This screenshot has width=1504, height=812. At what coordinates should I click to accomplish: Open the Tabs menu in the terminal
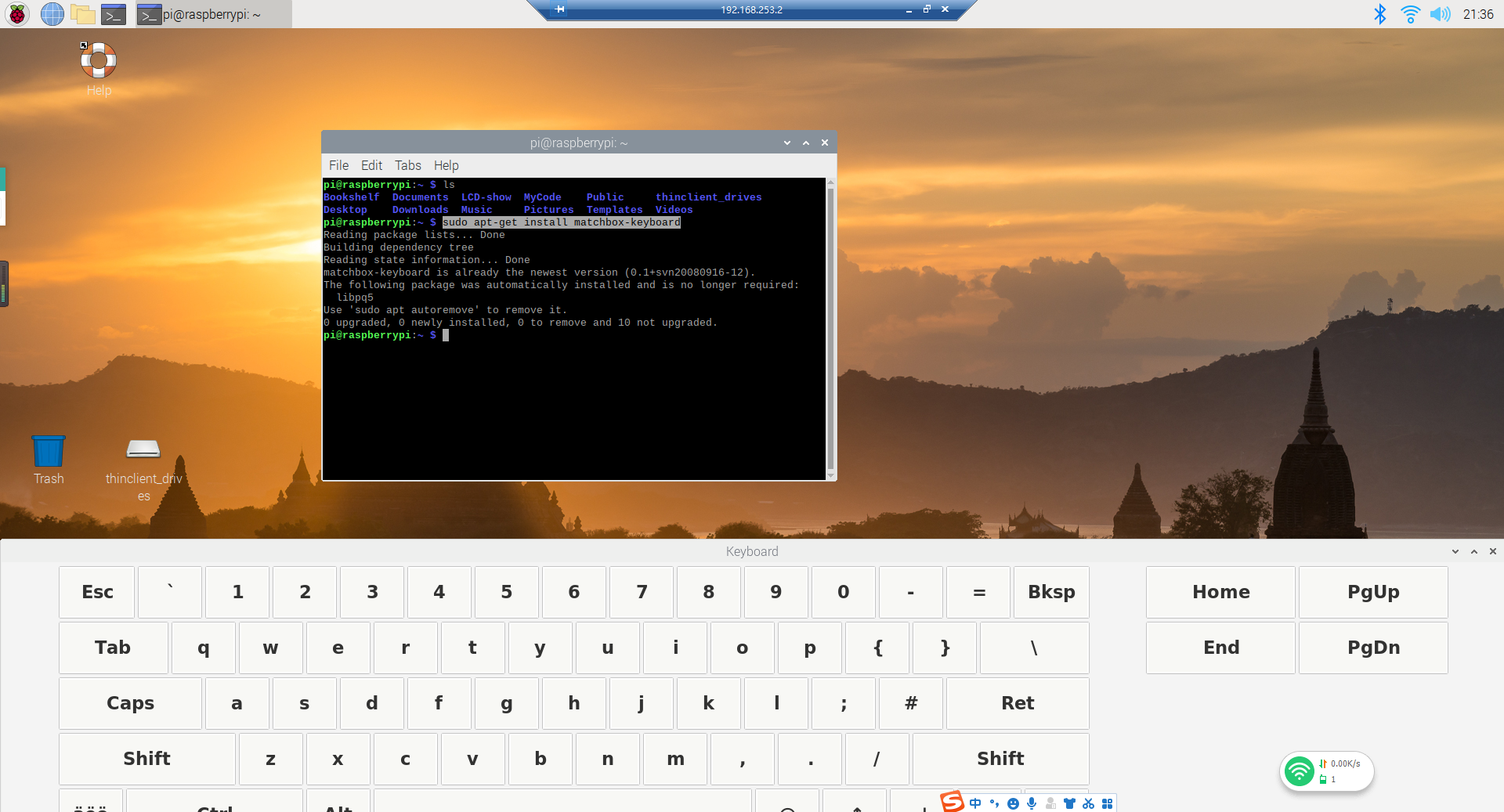tap(407, 165)
